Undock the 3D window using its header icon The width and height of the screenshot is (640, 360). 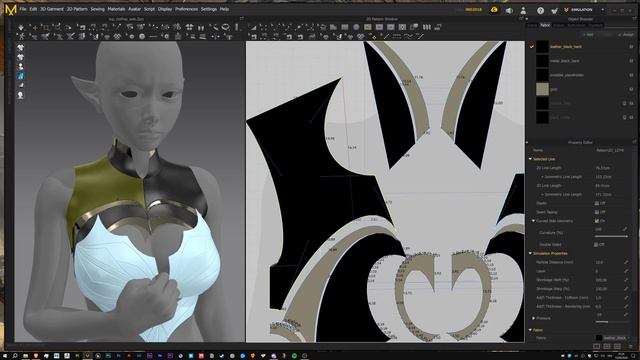click(x=242, y=19)
